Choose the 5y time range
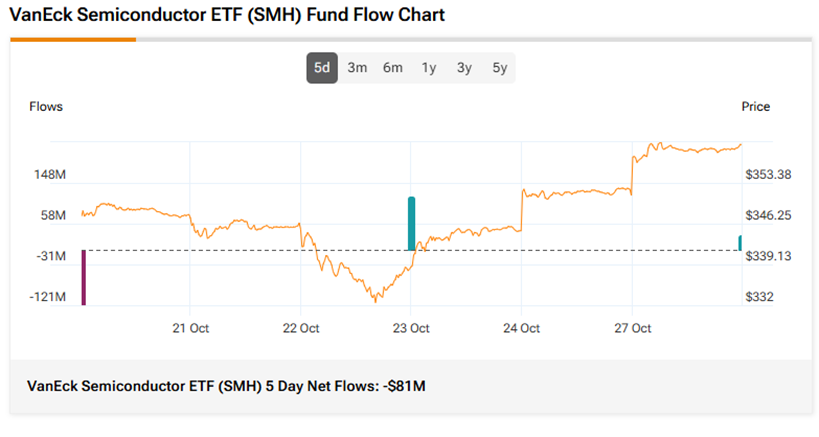819x437 pixels. [x=500, y=68]
